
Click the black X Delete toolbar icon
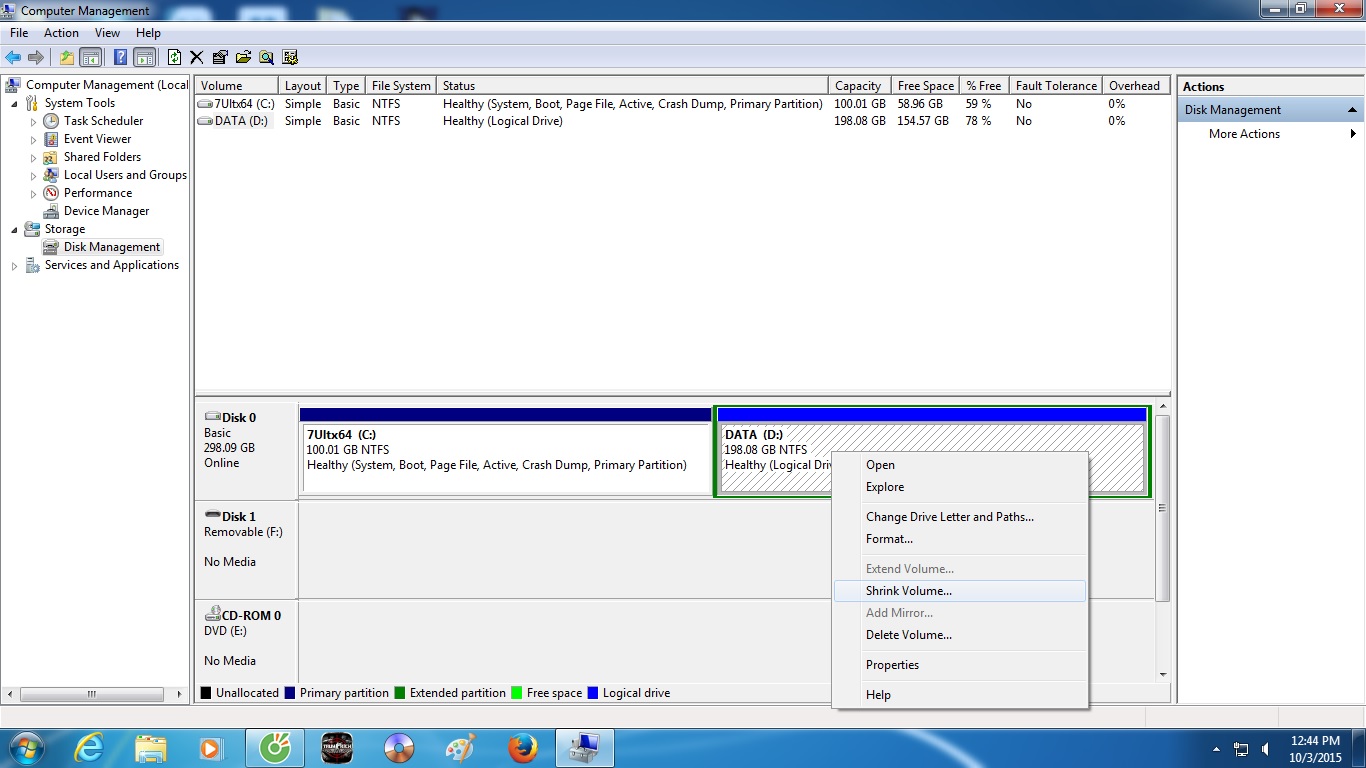pyautogui.click(x=197, y=57)
